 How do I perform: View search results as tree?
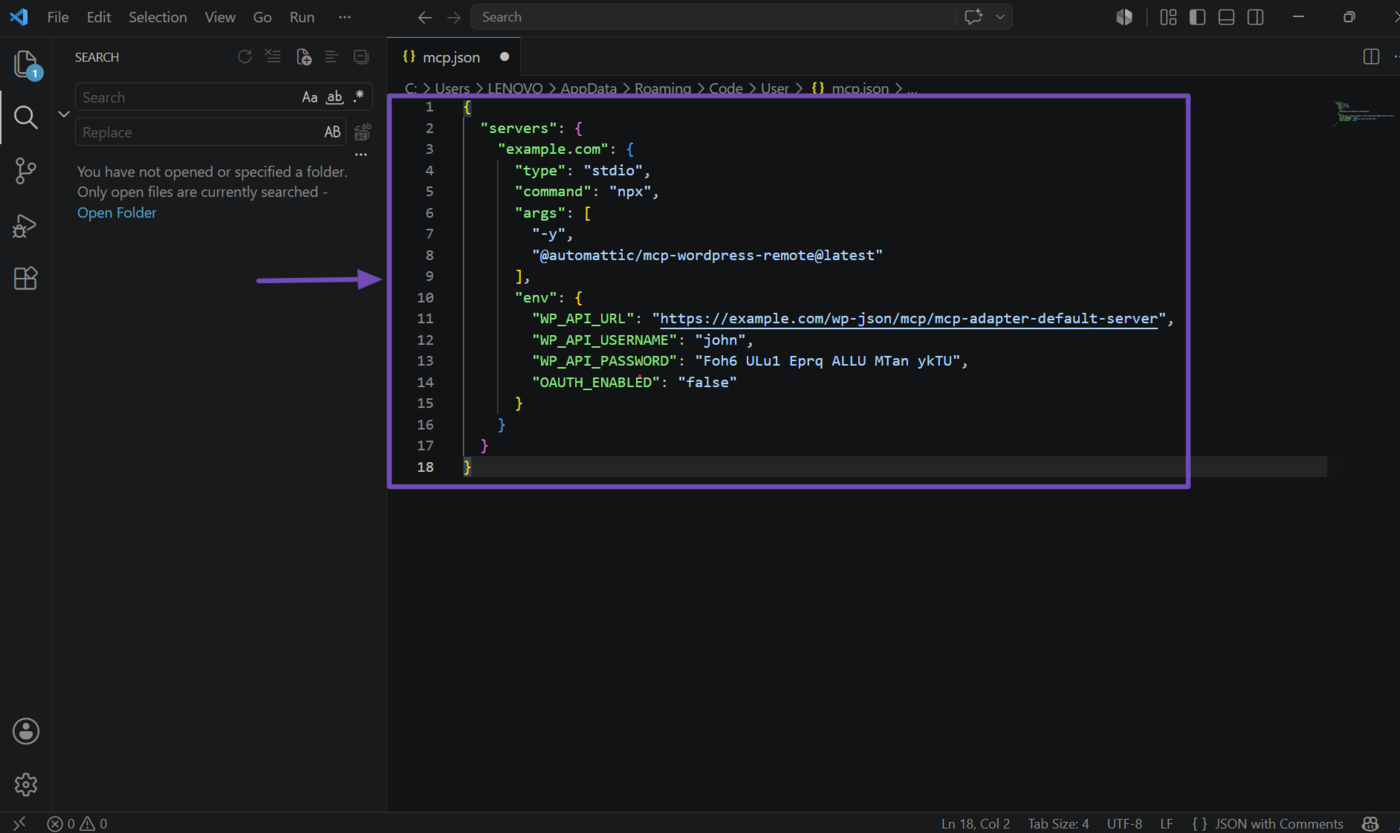332,57
